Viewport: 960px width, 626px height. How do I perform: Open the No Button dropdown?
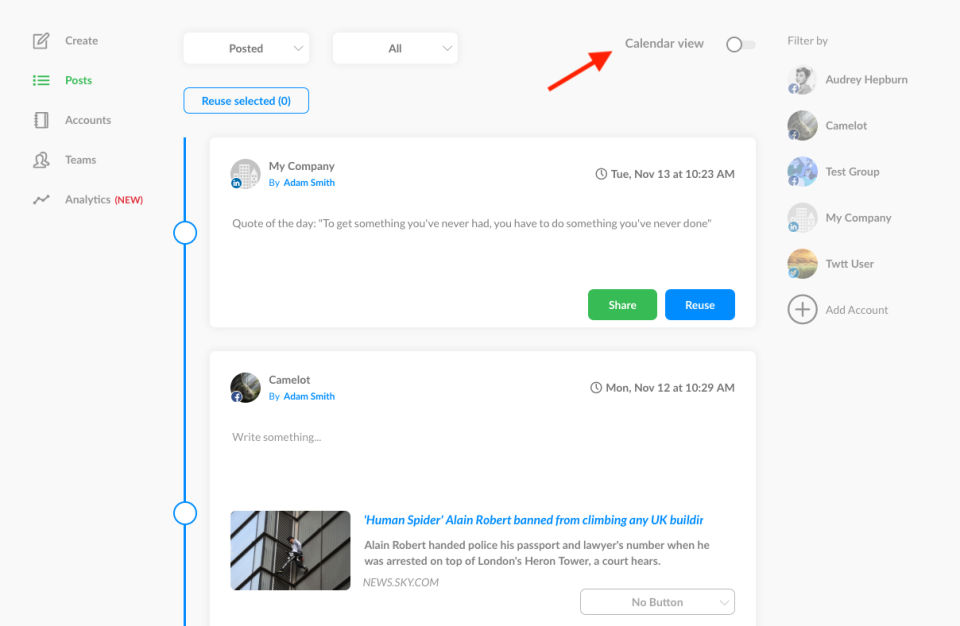(657, 602)
